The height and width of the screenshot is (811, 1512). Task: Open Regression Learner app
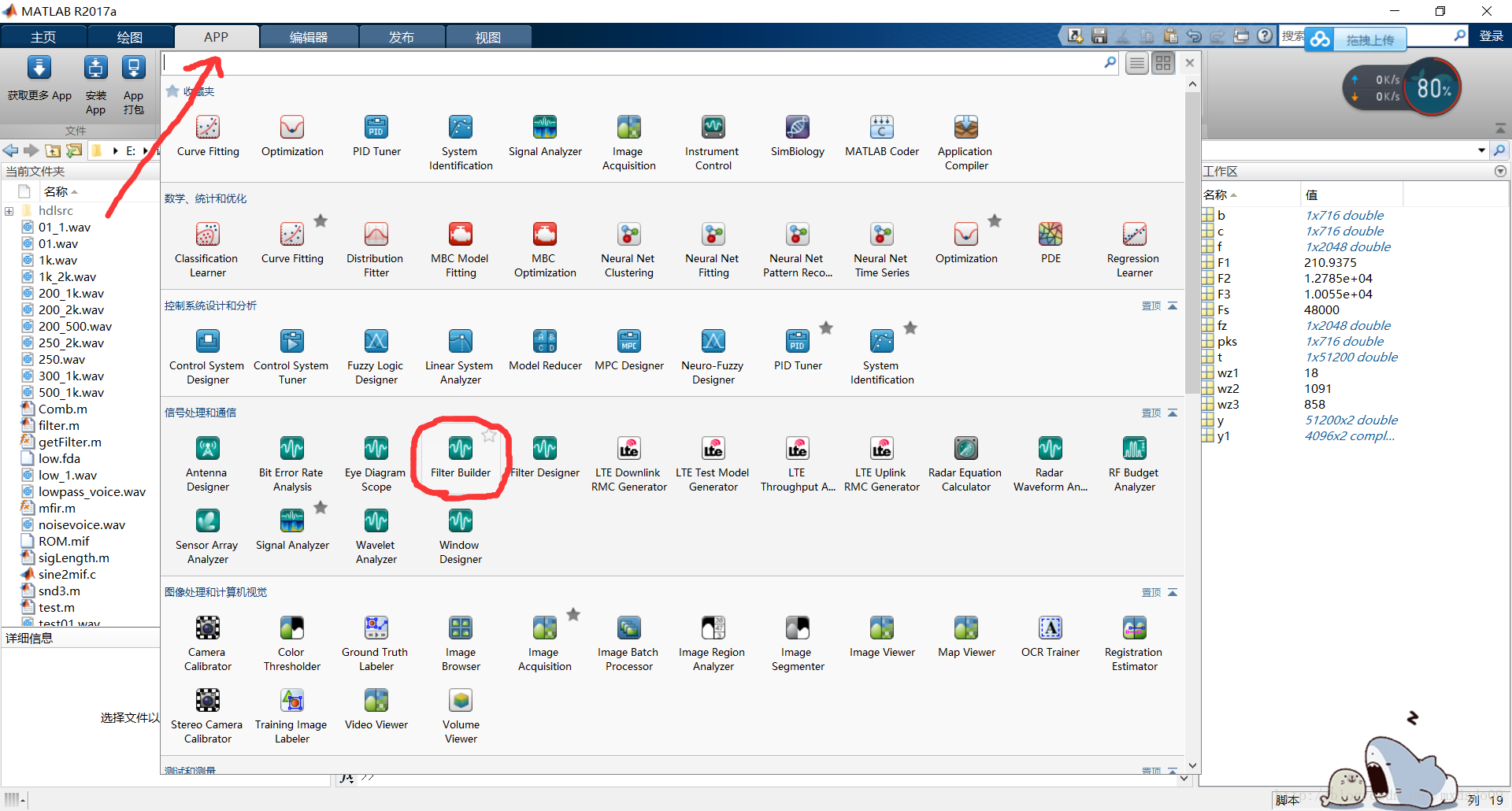[1135, 250]
